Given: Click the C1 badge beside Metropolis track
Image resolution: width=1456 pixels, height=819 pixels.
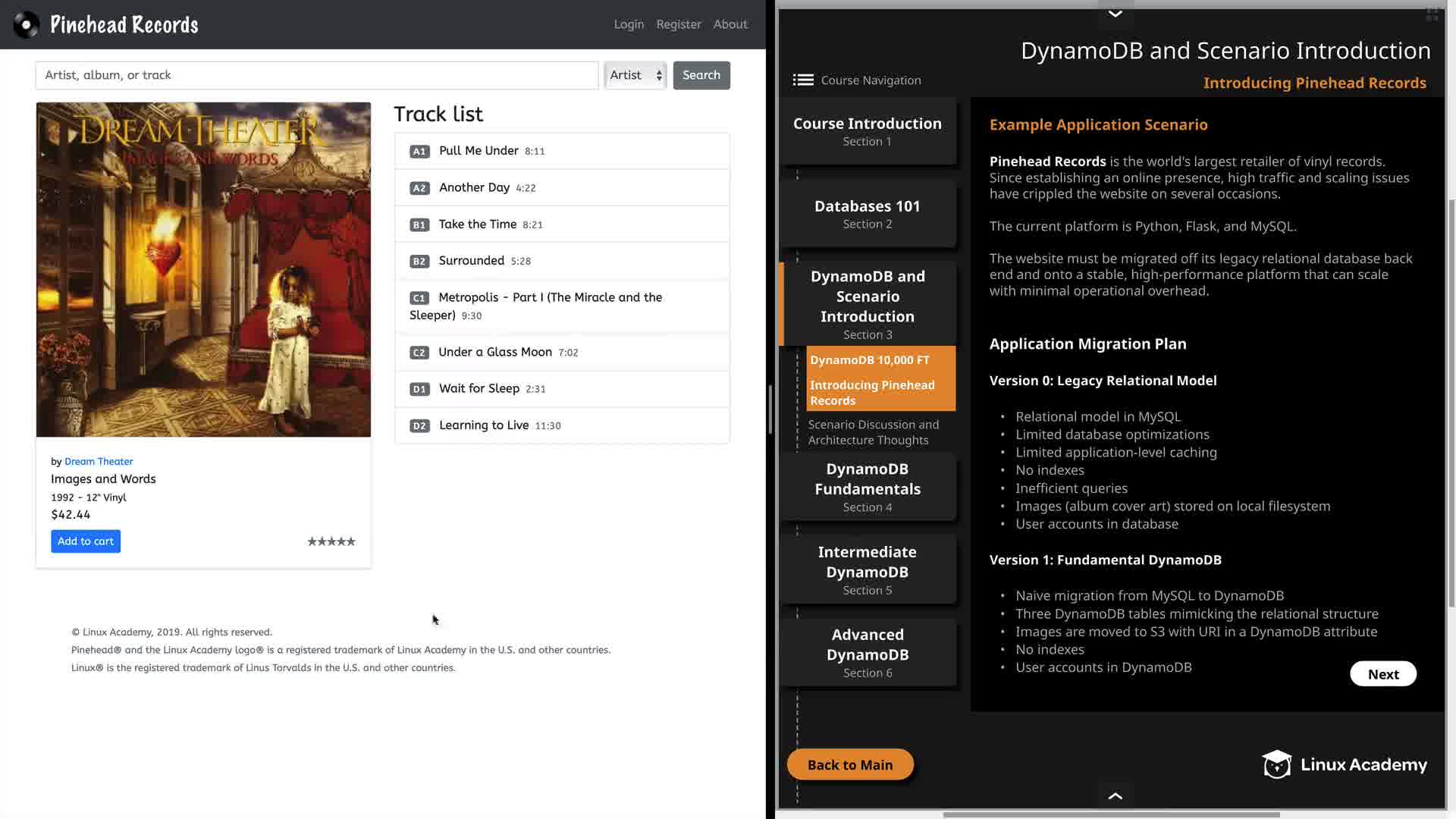Looking at the screenshot, I should point(419,298).
